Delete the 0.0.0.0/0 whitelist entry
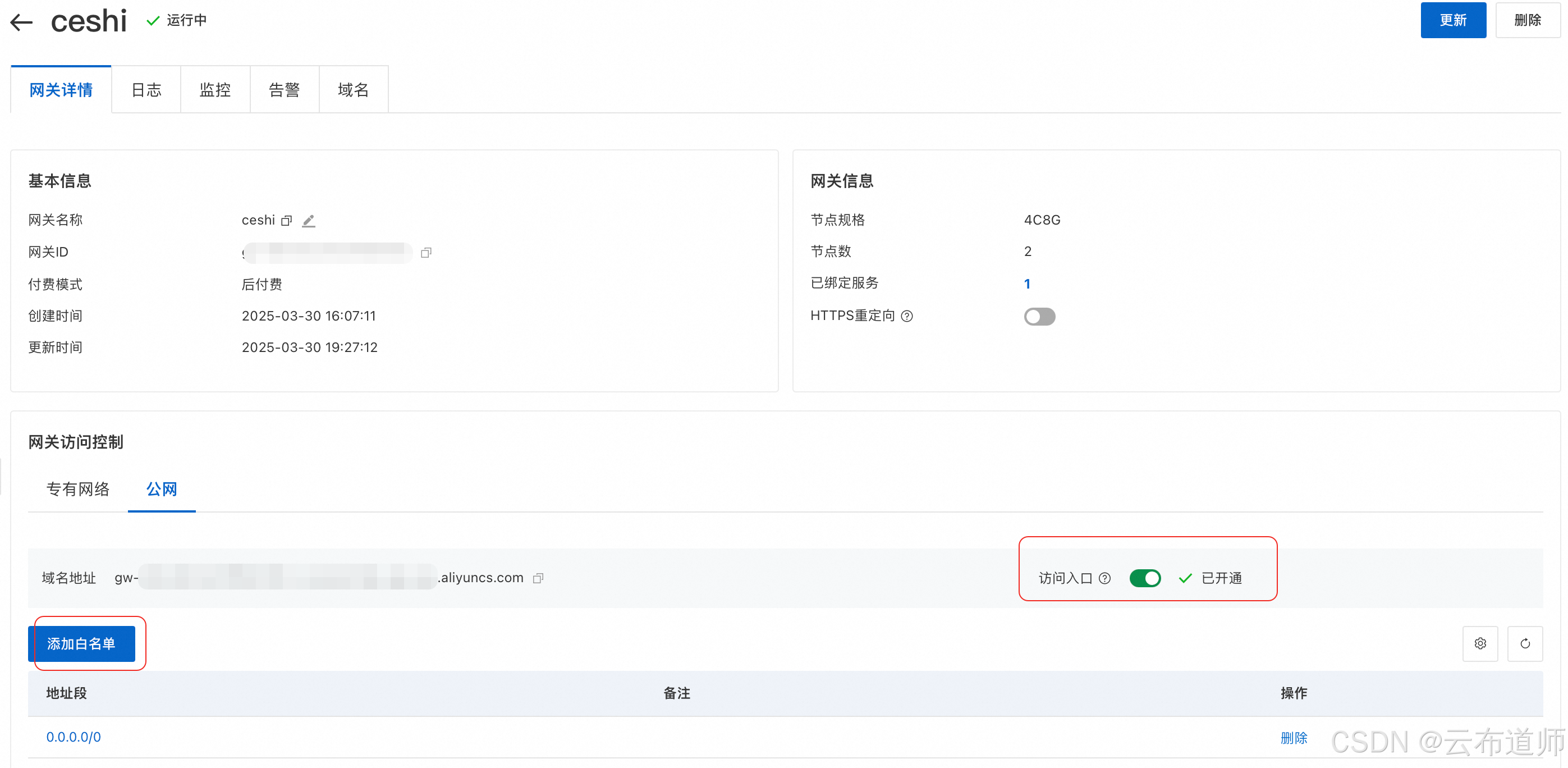1568x768 pixels. pos(1294,738)
